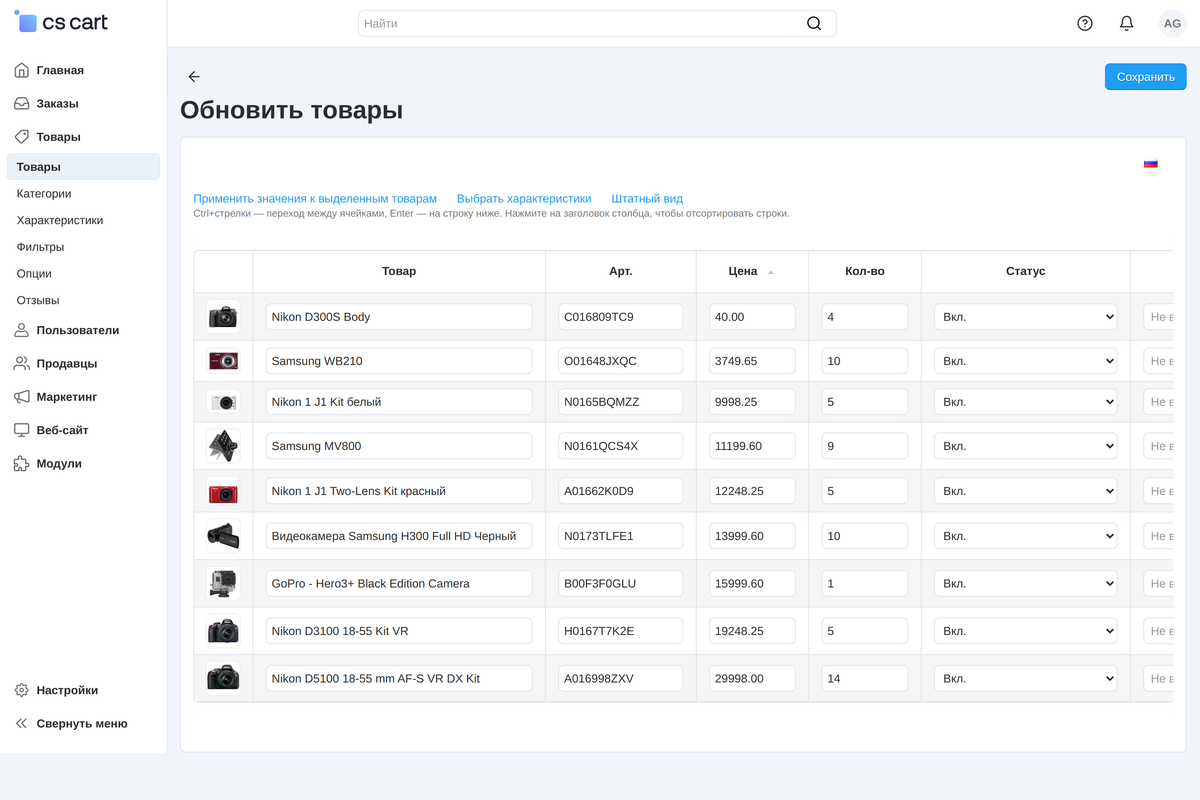Click the person icon beside Пользователи
The height and width of the screenshot is (800, 1200).
pyautogui.click(x=21, y=330)
